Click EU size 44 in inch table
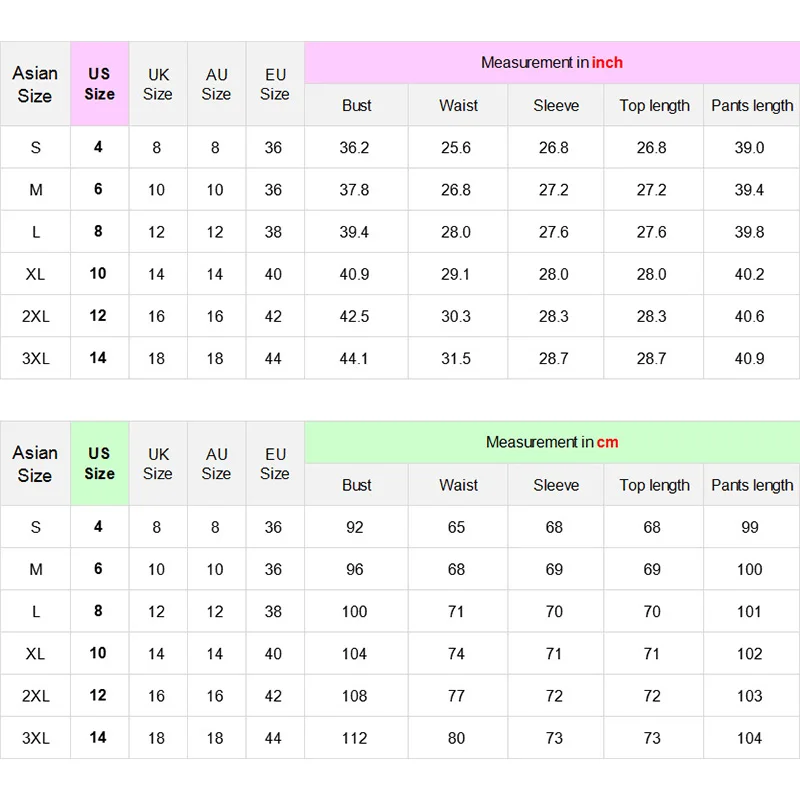Screen dimensions: 800x800 pos(273,359)
